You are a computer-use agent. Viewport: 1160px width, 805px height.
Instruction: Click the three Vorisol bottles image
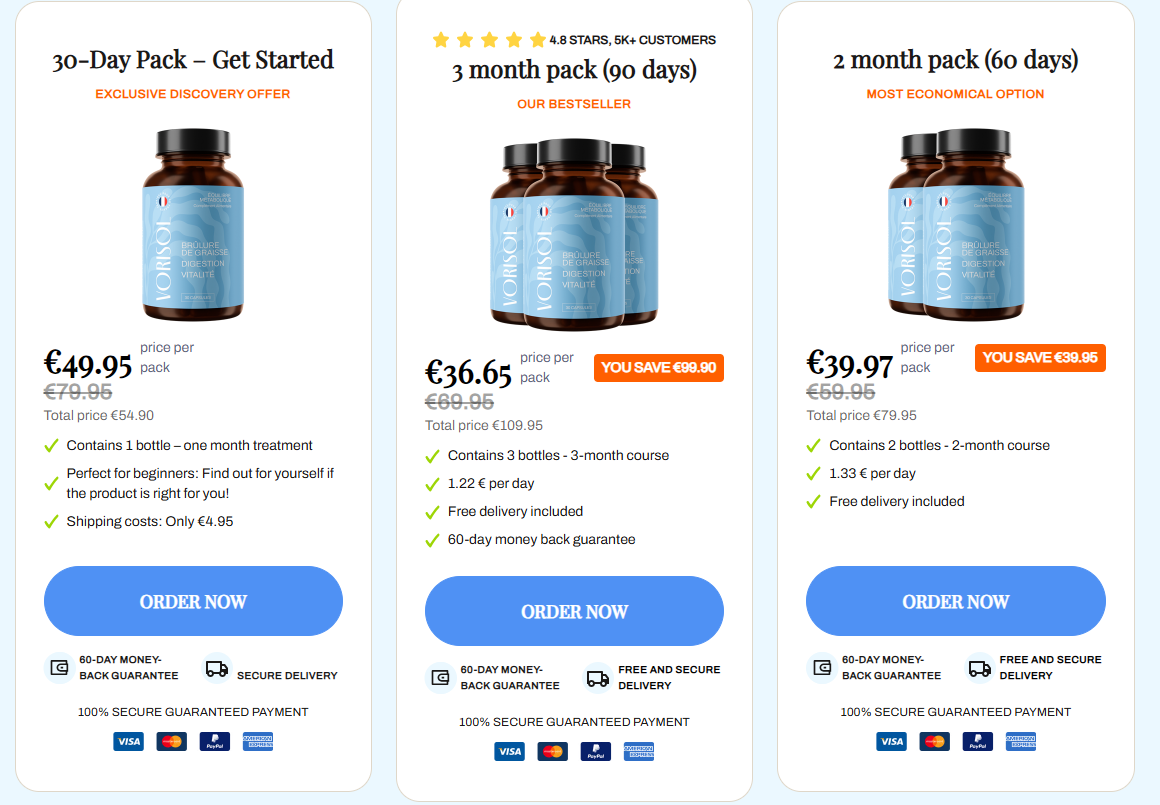pos(574,235)
